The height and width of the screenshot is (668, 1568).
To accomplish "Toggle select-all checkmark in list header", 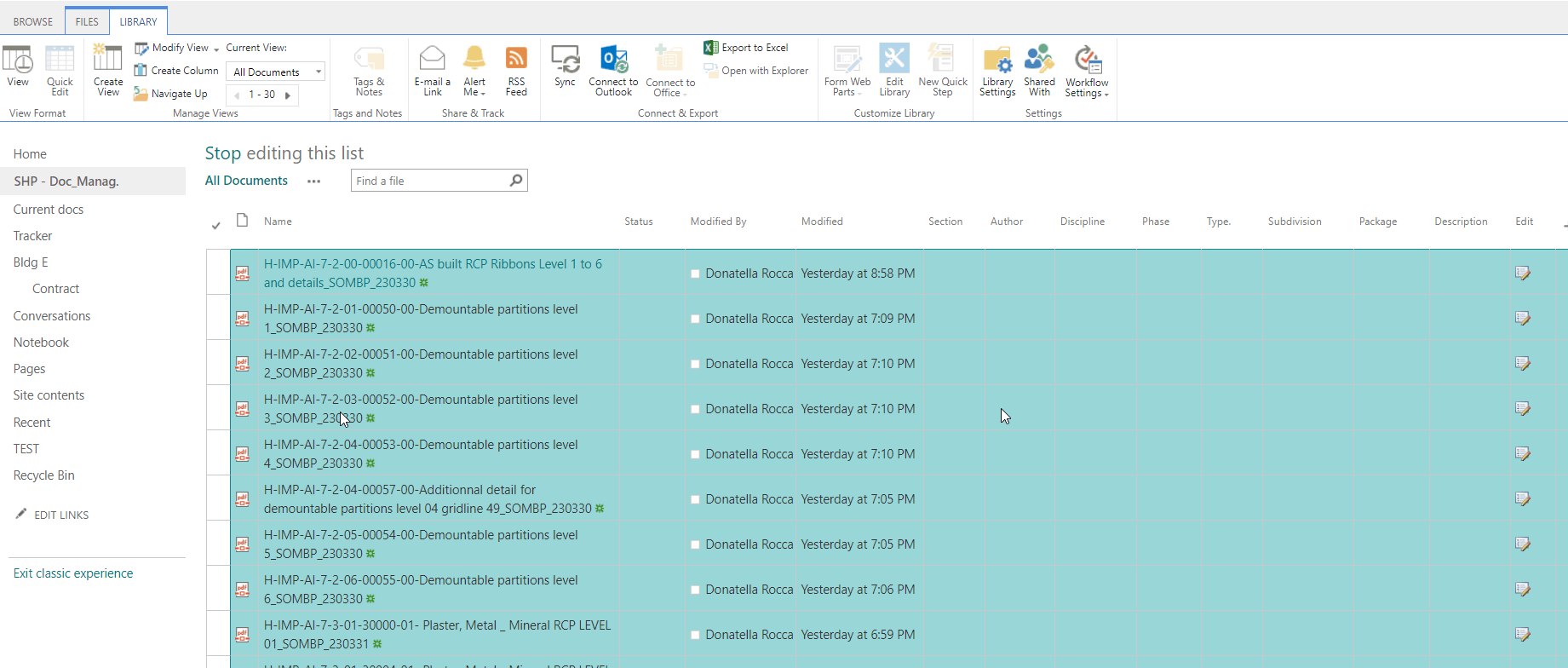I will point(216,226).
